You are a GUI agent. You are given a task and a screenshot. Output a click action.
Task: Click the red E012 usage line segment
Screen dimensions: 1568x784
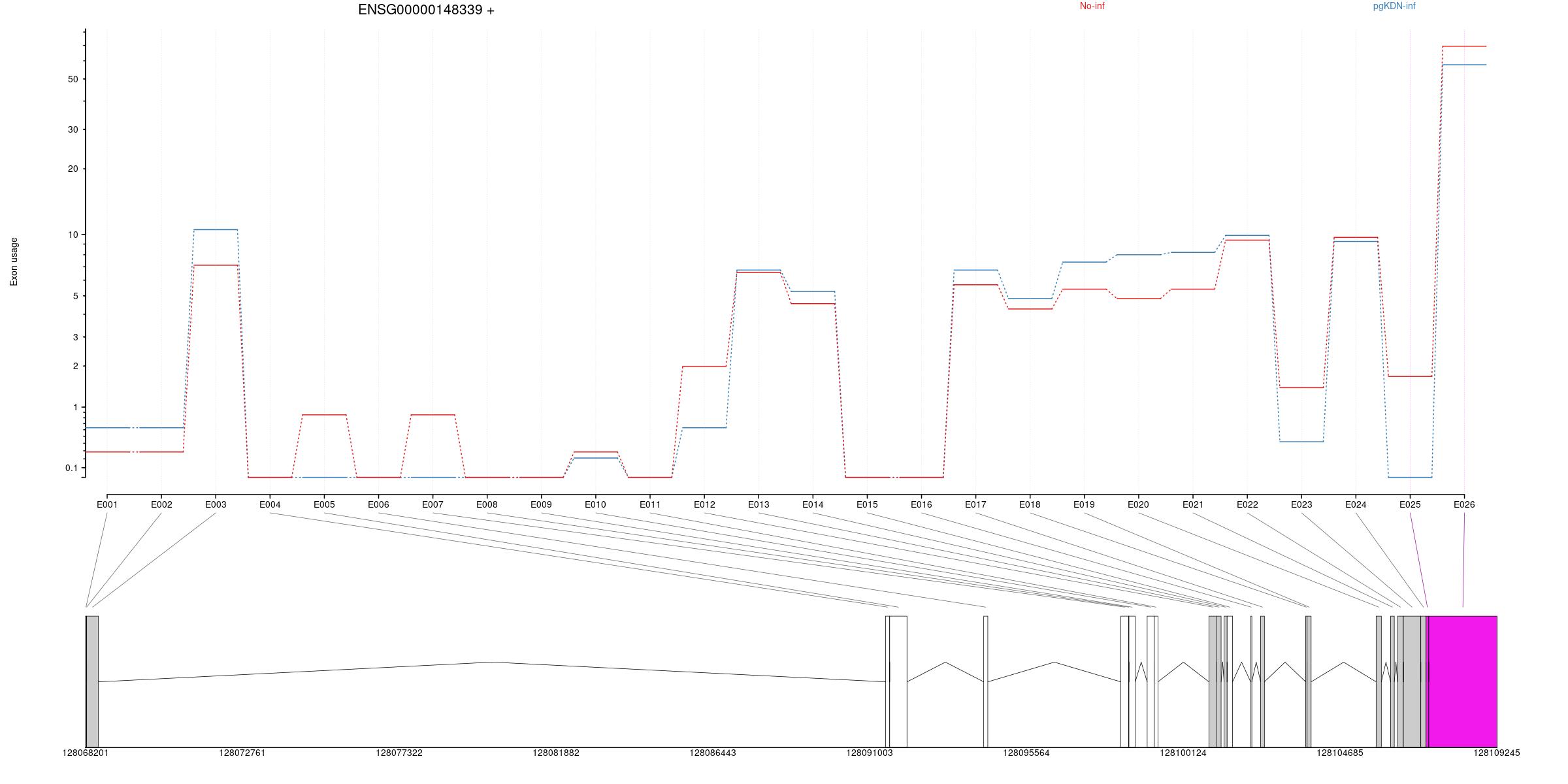tap(704, 367)
